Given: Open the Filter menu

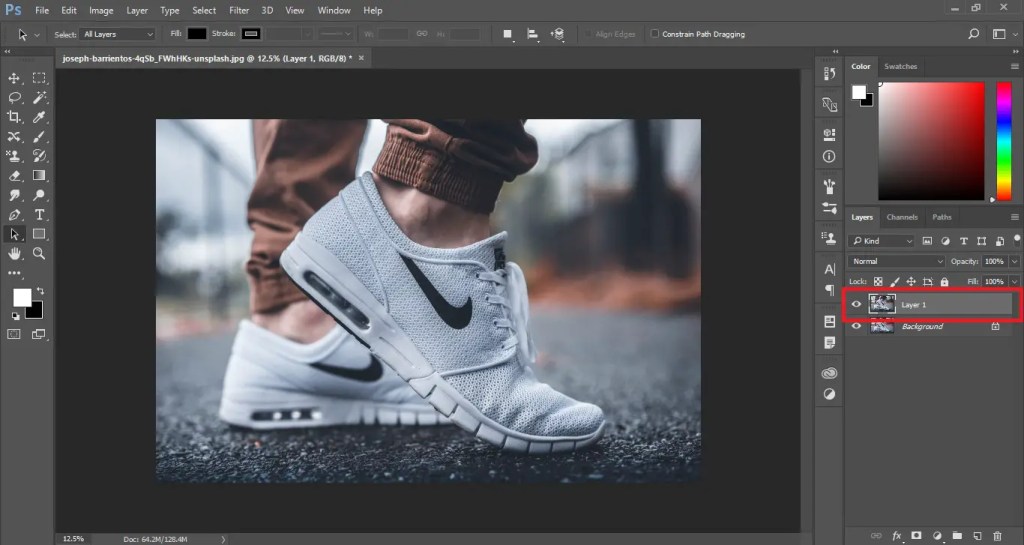Looking at the screenshot, I should point(239,10).
